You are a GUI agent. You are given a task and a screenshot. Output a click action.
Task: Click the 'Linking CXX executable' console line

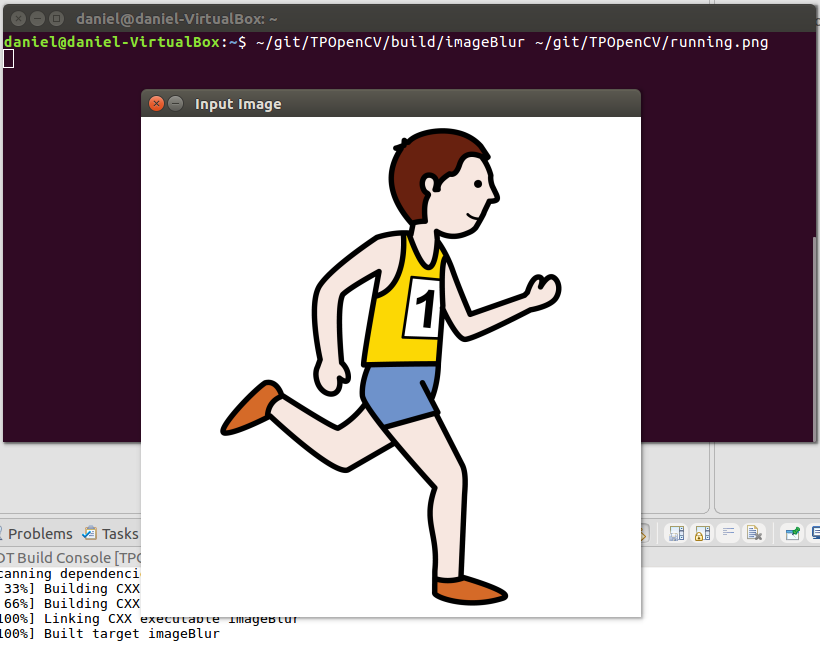[x=149, y=619]
